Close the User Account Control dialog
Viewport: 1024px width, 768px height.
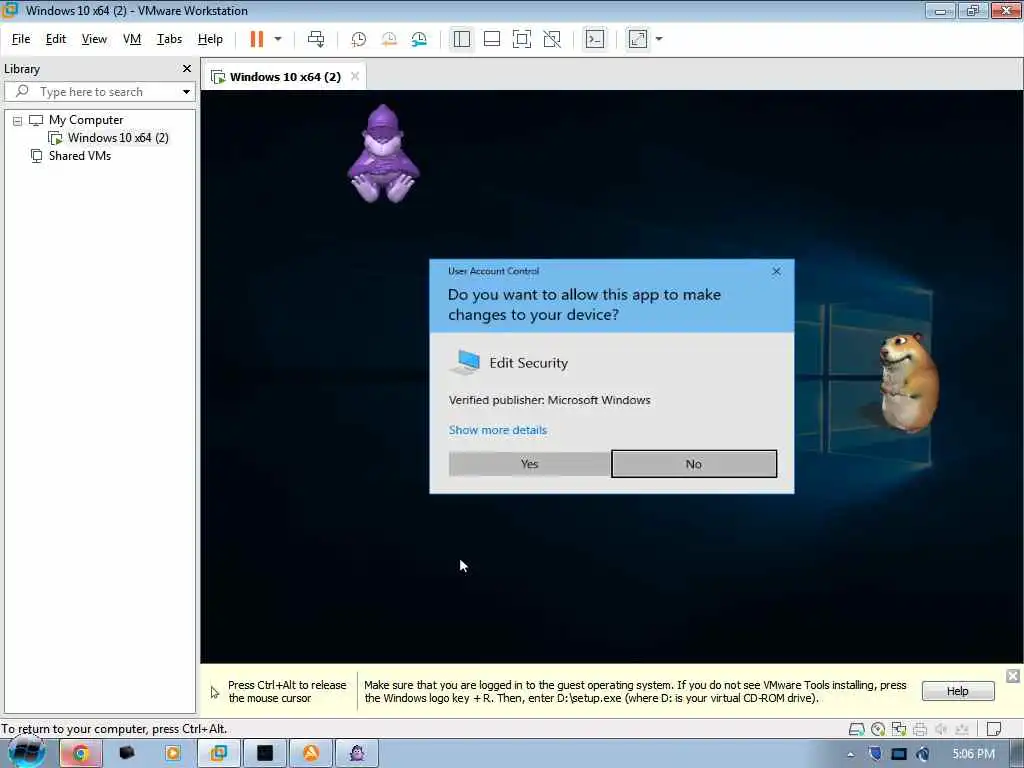776,271
